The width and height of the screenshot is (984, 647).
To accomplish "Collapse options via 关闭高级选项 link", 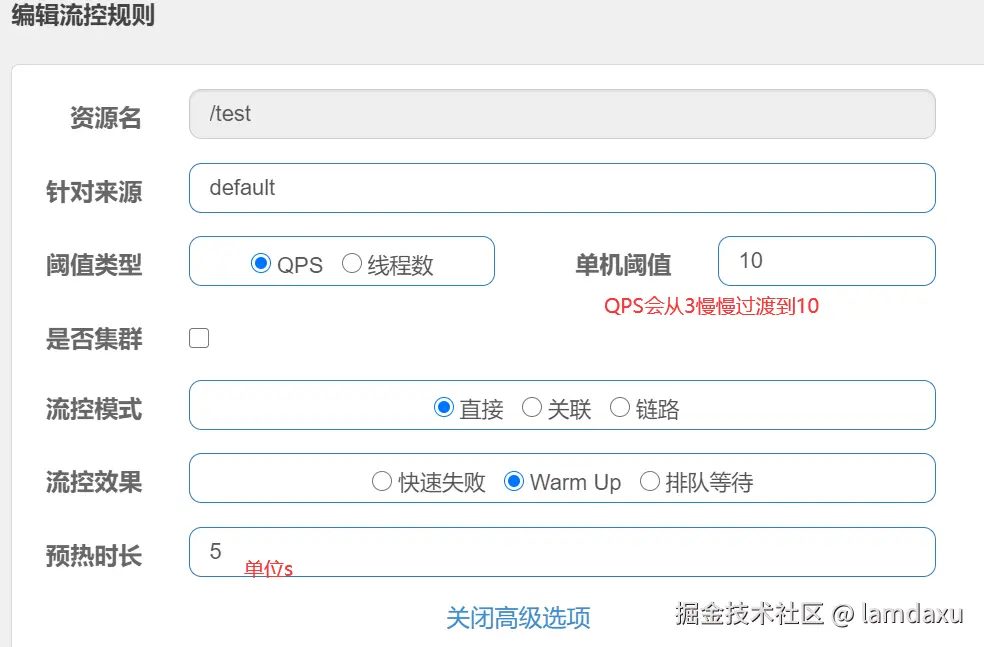I will 518,618.
